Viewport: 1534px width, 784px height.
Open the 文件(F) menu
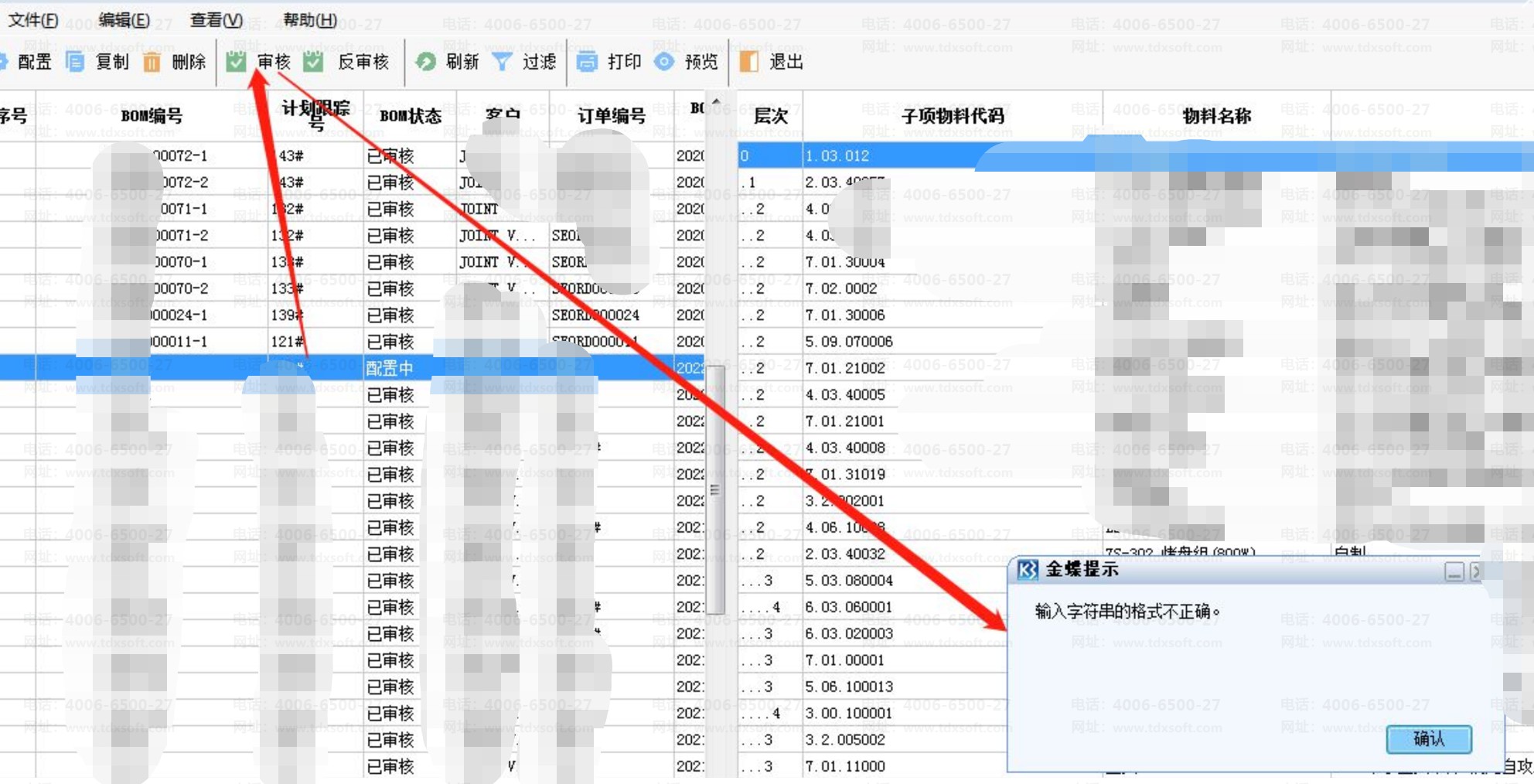coord(32,20)
